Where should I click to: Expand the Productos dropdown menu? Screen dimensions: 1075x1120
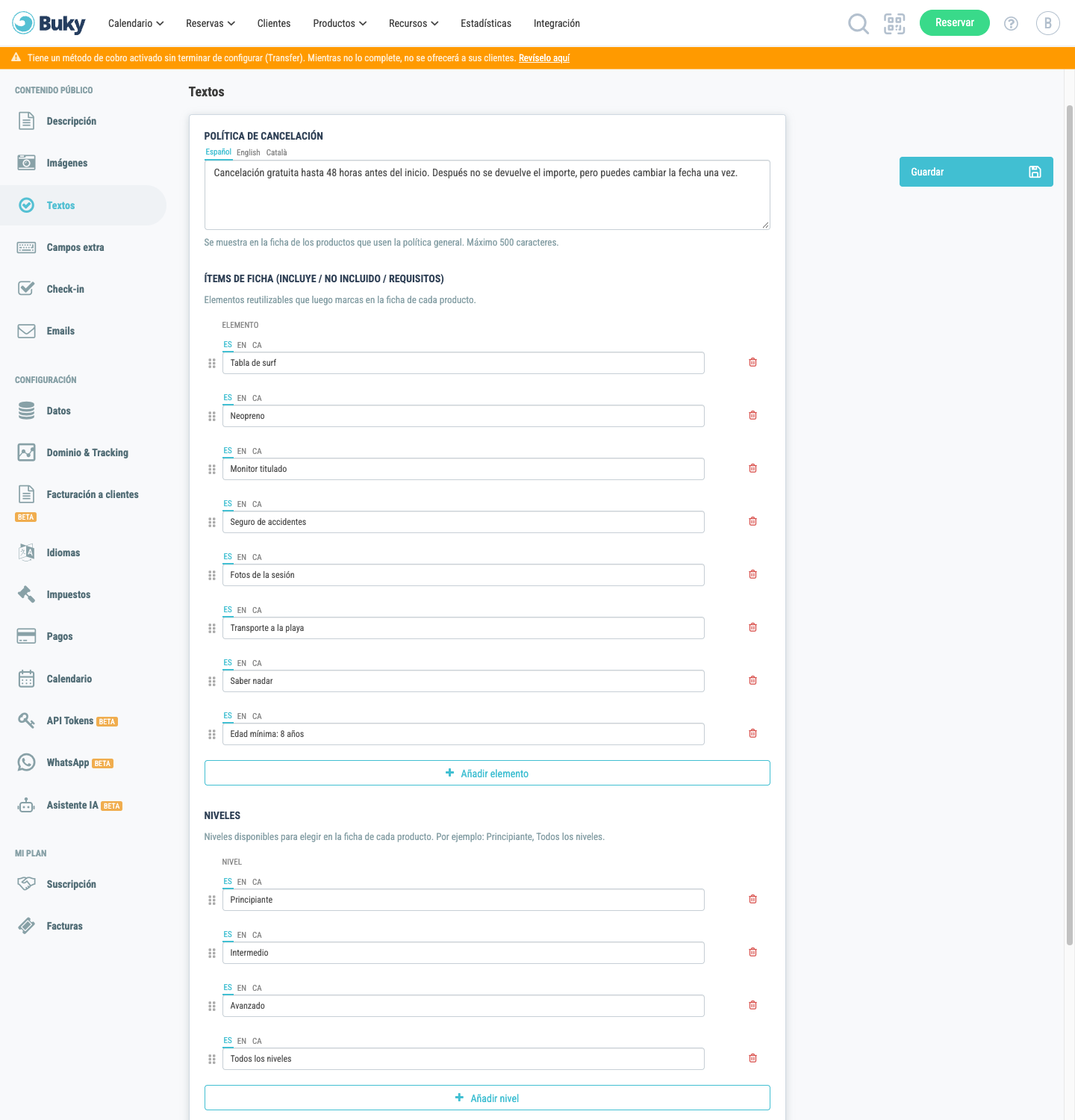tap(340, 23)
